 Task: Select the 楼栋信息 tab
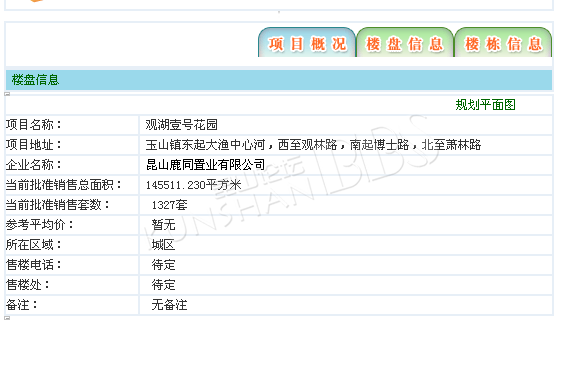coord(503,43)
